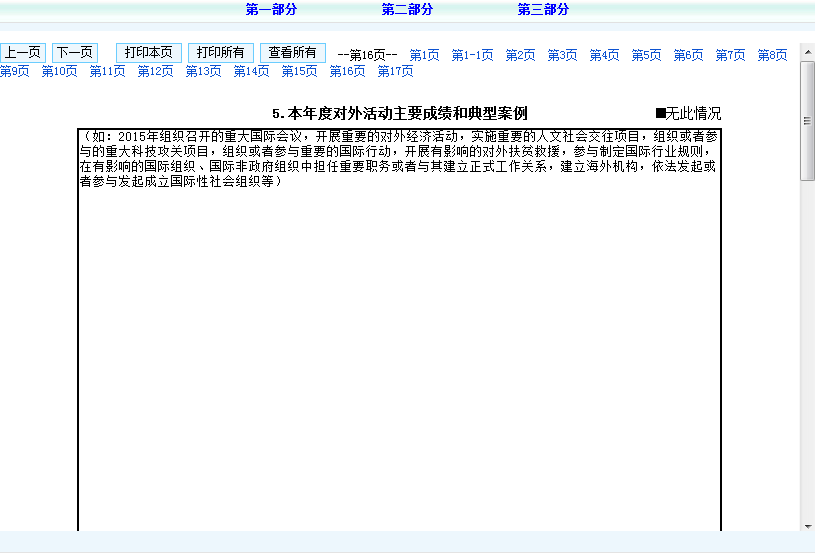Screen dimensions: 815x553
Task: Click the 上一页 previous page button
Action: coord(23,52)
